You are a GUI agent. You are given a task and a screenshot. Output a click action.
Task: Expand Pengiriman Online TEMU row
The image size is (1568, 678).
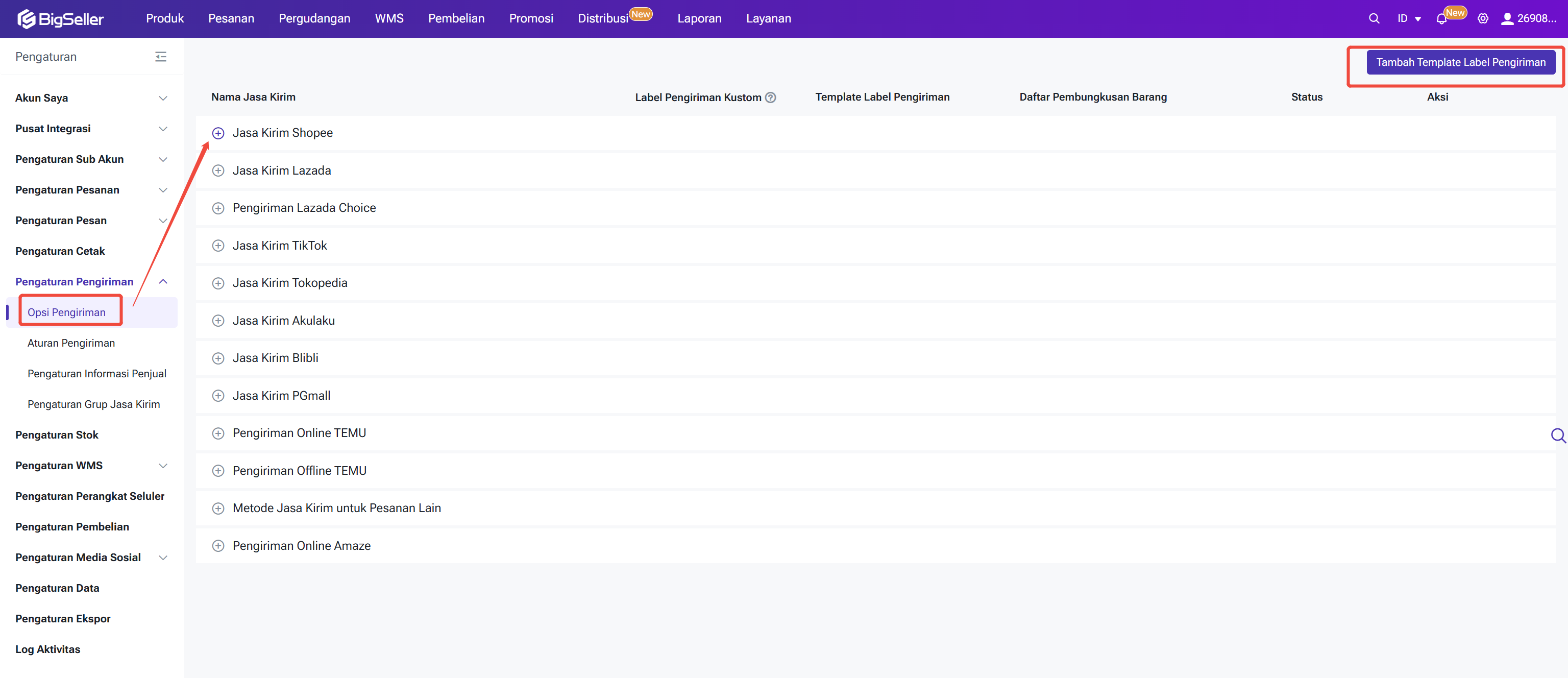(218, 433)
